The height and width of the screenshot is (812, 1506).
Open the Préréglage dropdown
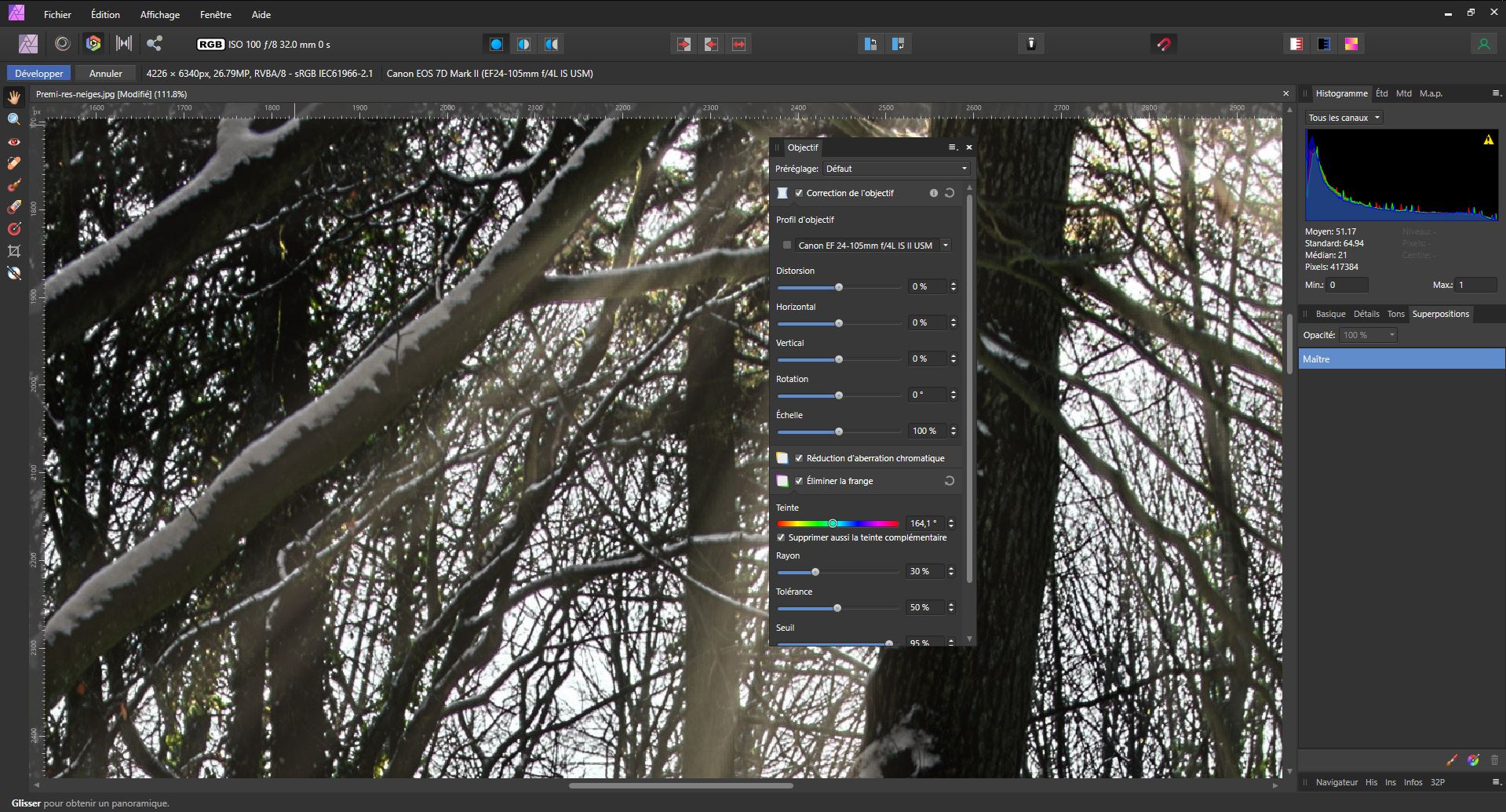(896, 169)
